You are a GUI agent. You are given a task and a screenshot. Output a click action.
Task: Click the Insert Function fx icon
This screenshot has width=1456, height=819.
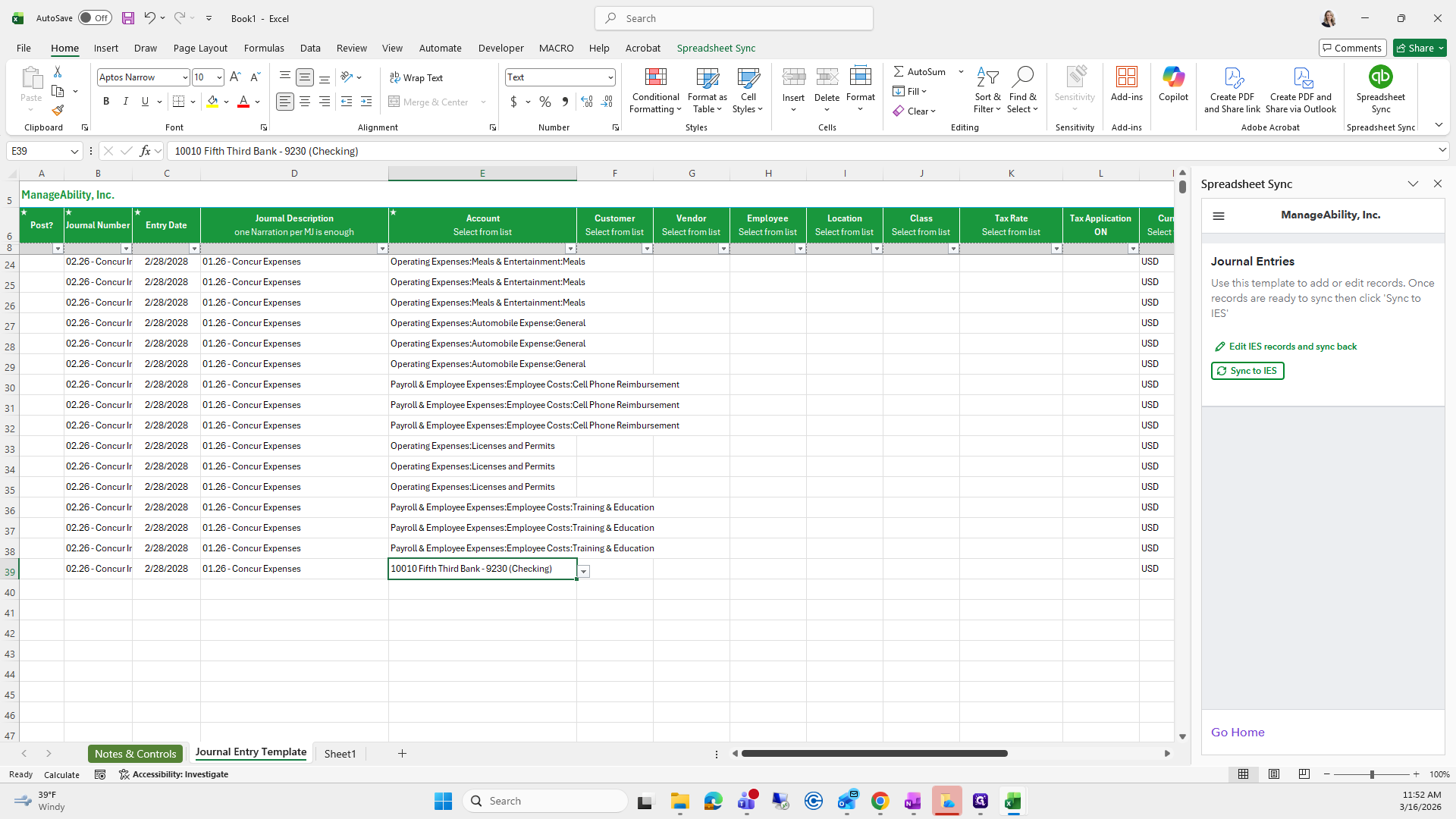pos(145,151)
